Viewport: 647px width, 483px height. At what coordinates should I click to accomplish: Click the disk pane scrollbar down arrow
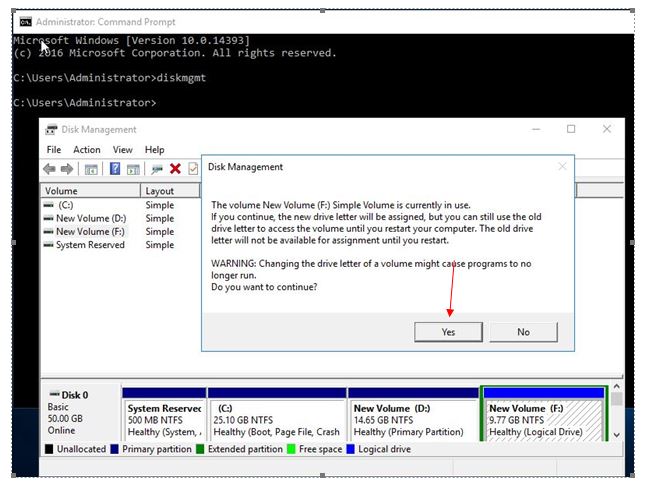[616, 435]
